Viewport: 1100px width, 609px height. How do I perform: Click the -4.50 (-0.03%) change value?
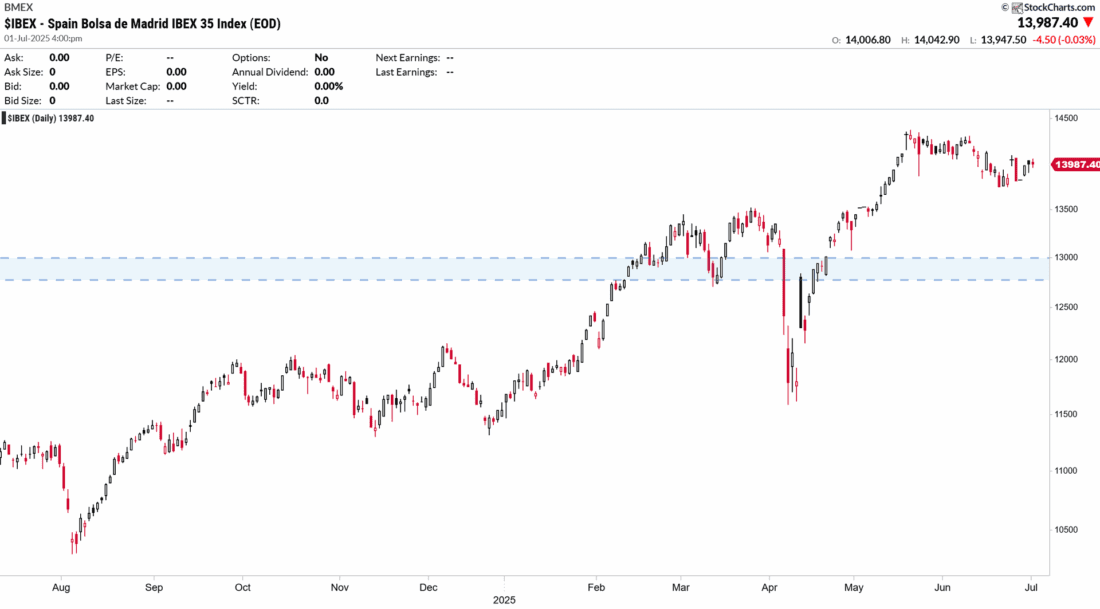coord(1064,40)
